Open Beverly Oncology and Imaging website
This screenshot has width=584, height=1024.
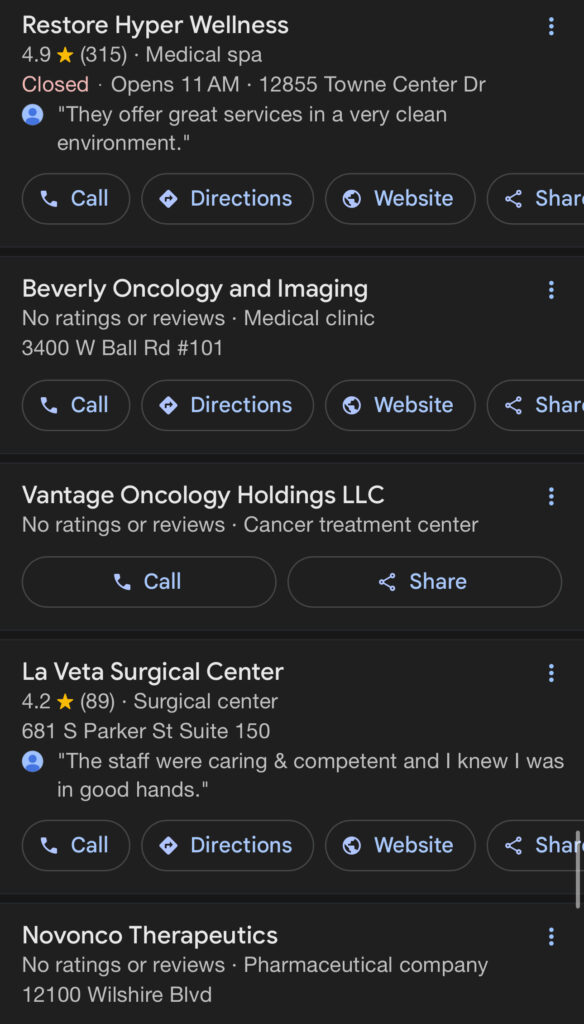coord(400,405)
